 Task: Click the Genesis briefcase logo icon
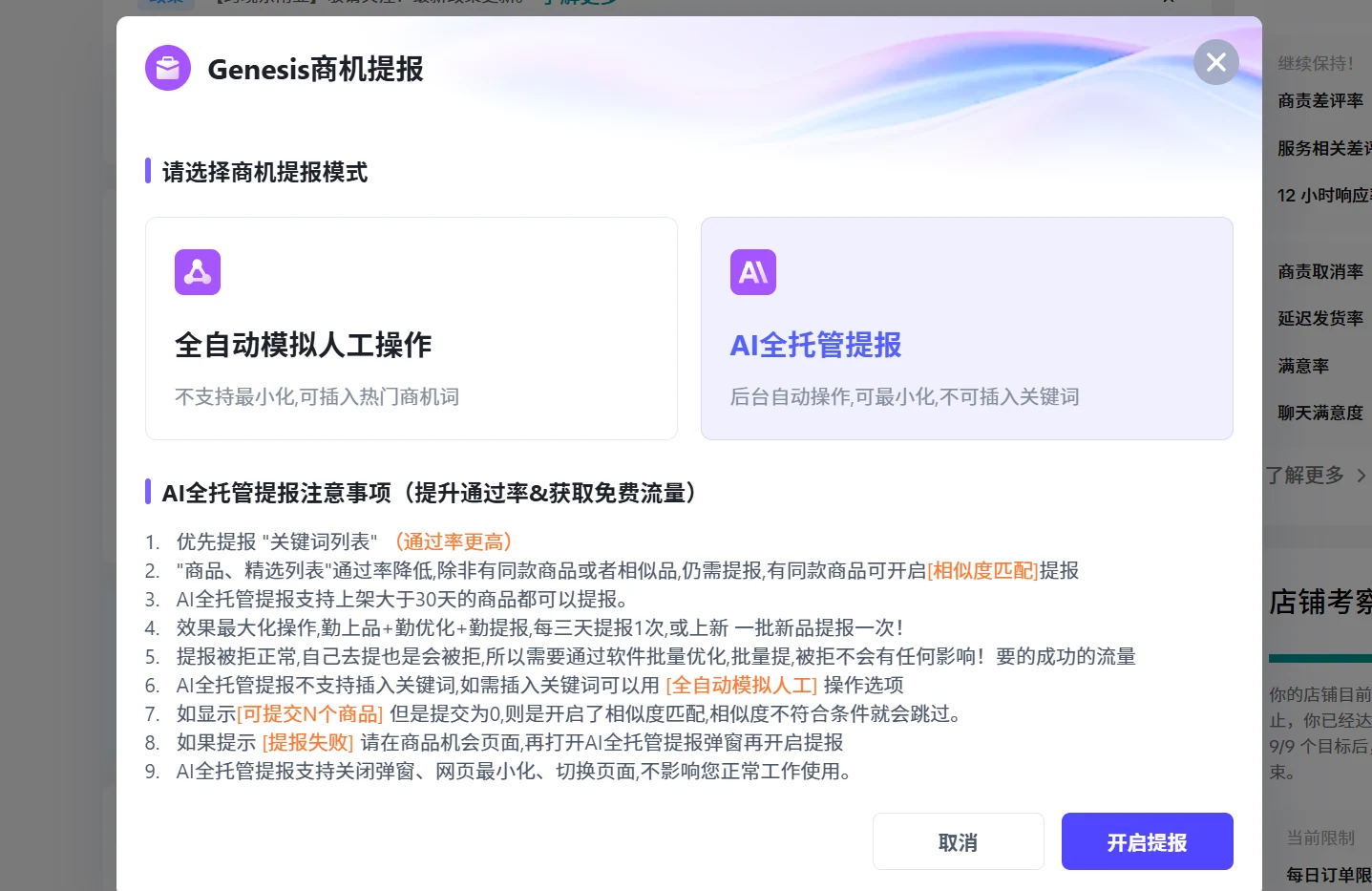click(168, 68)
